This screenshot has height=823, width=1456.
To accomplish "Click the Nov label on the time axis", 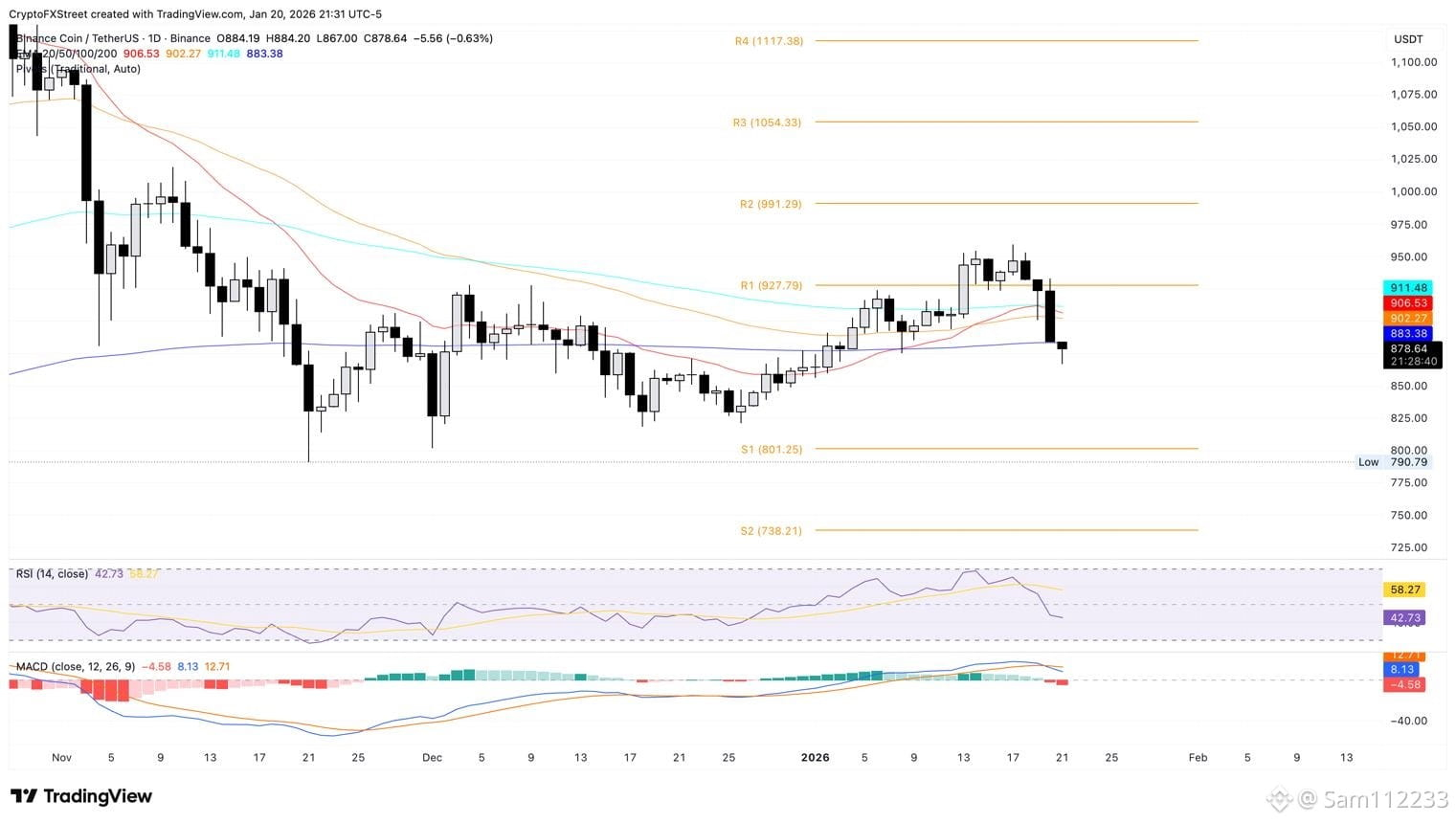I will tap(61, 758).
